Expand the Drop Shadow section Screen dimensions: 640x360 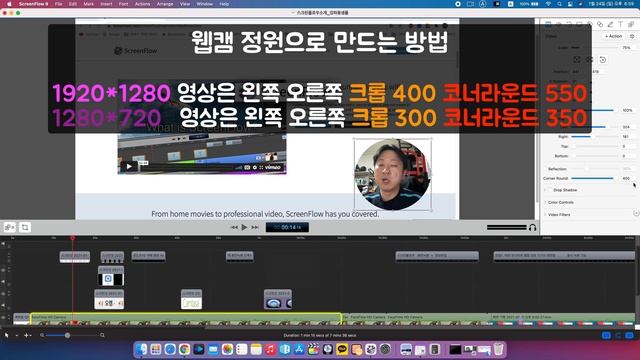point(545,190)
